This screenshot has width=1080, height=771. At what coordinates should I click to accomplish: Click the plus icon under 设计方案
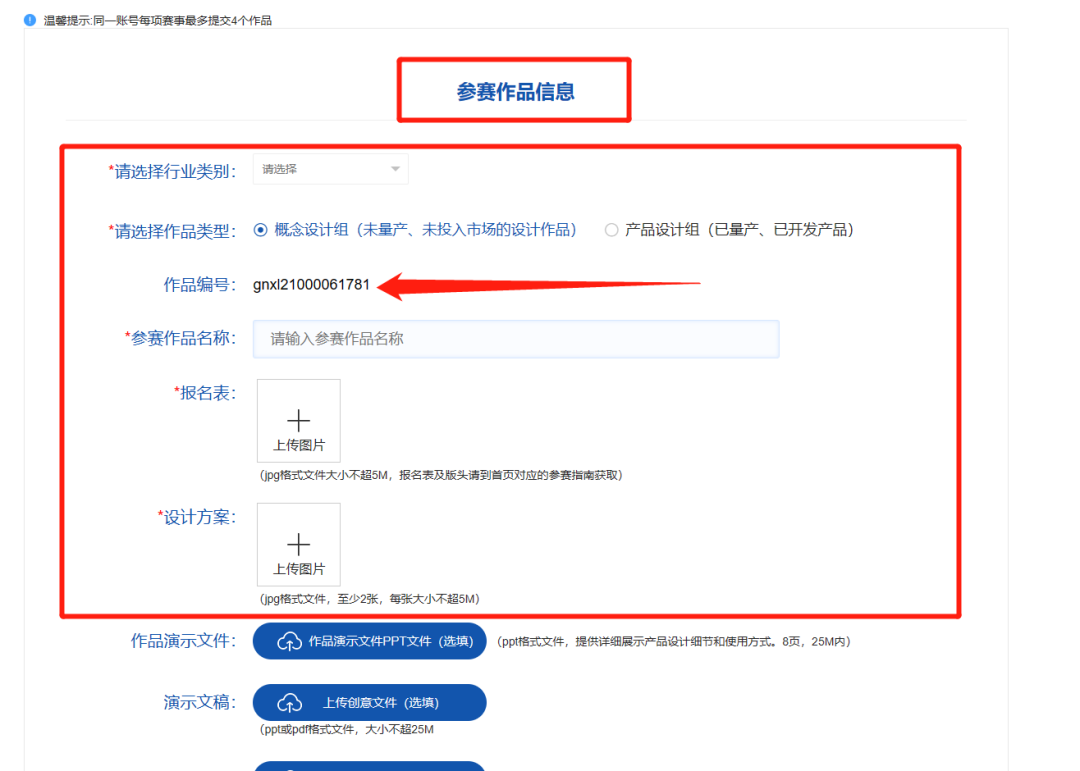tap(298, 544)
